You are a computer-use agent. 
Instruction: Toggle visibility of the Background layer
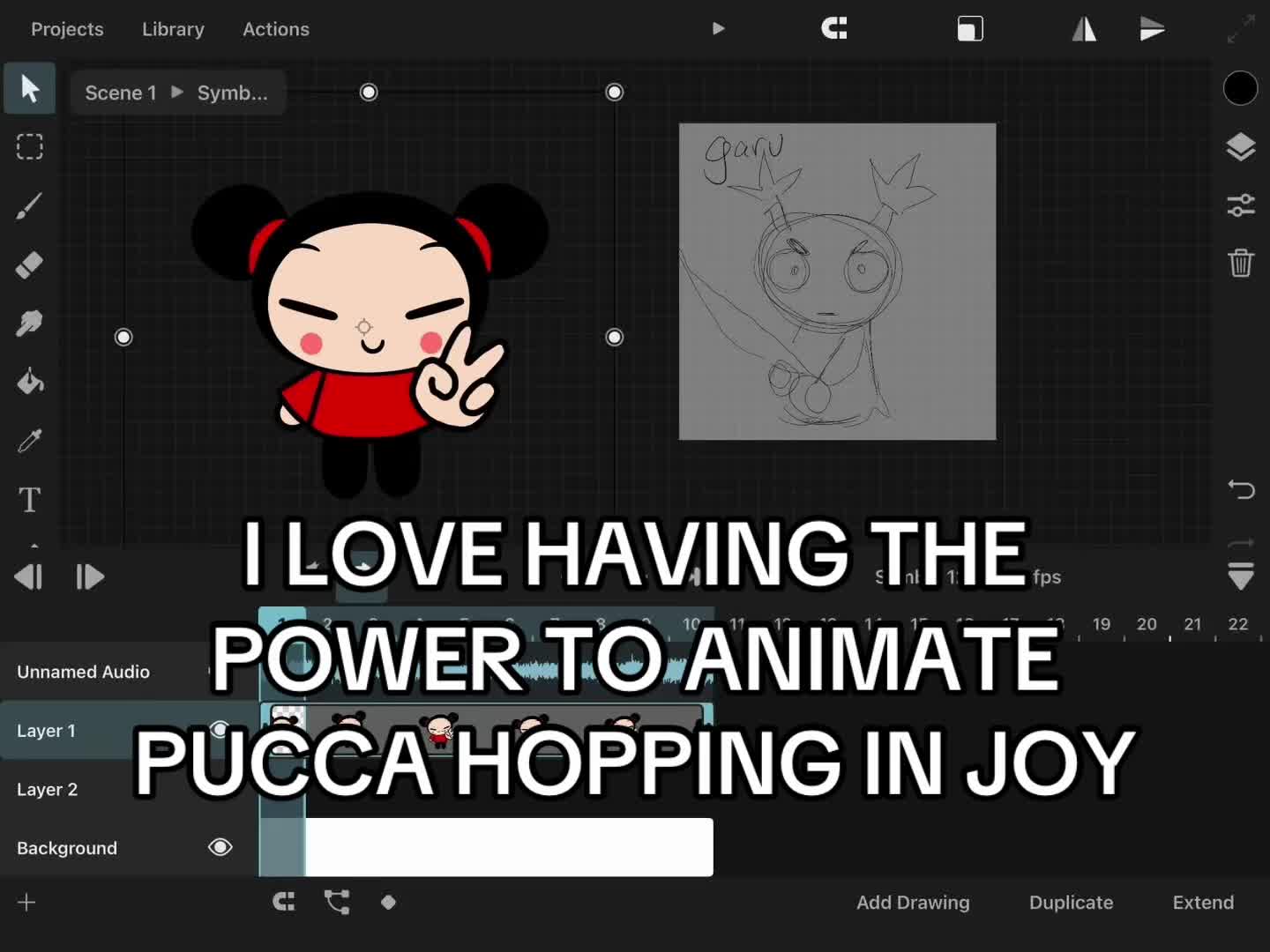coord(220,847)
